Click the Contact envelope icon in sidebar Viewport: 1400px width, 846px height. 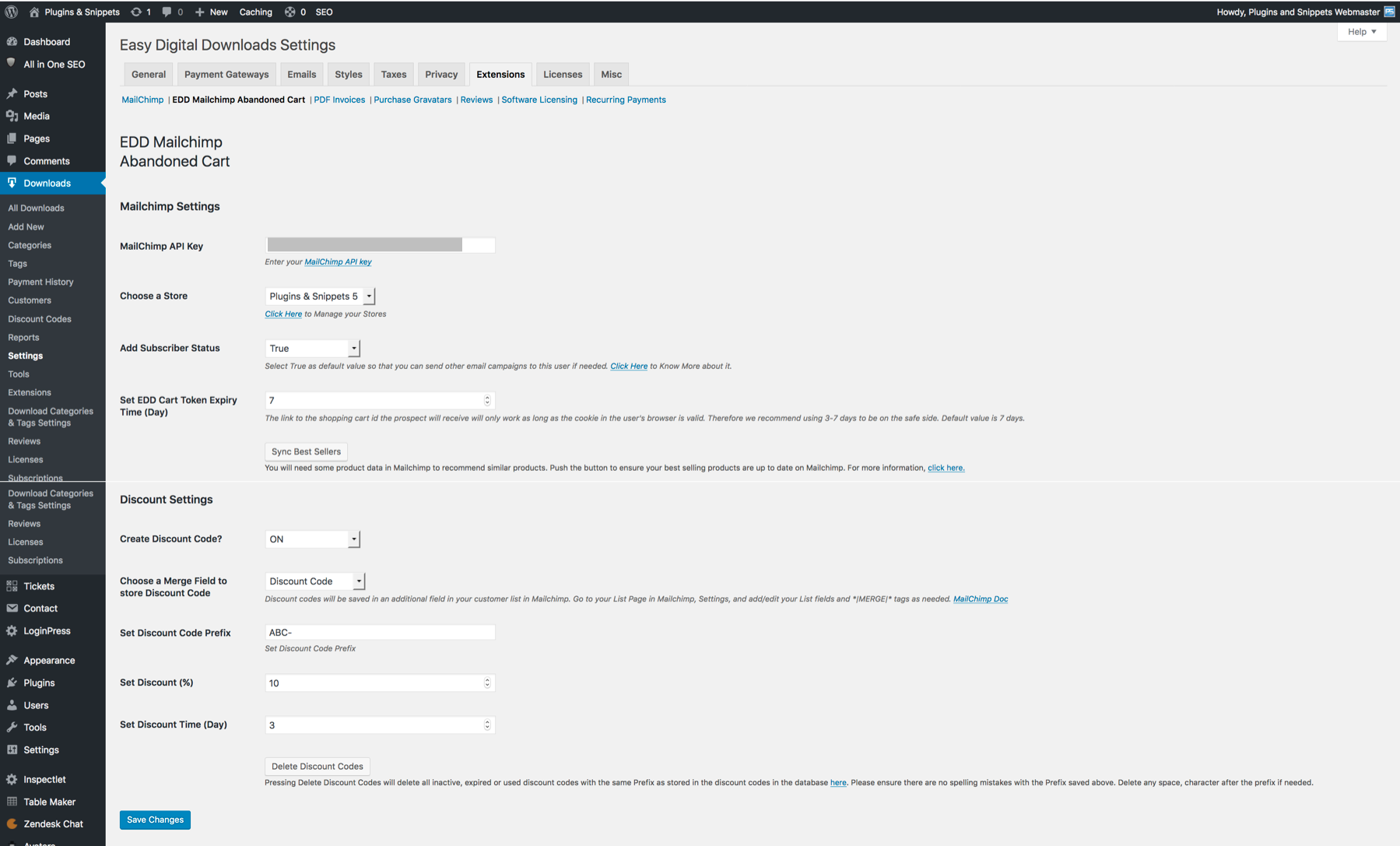click(12, 608)
